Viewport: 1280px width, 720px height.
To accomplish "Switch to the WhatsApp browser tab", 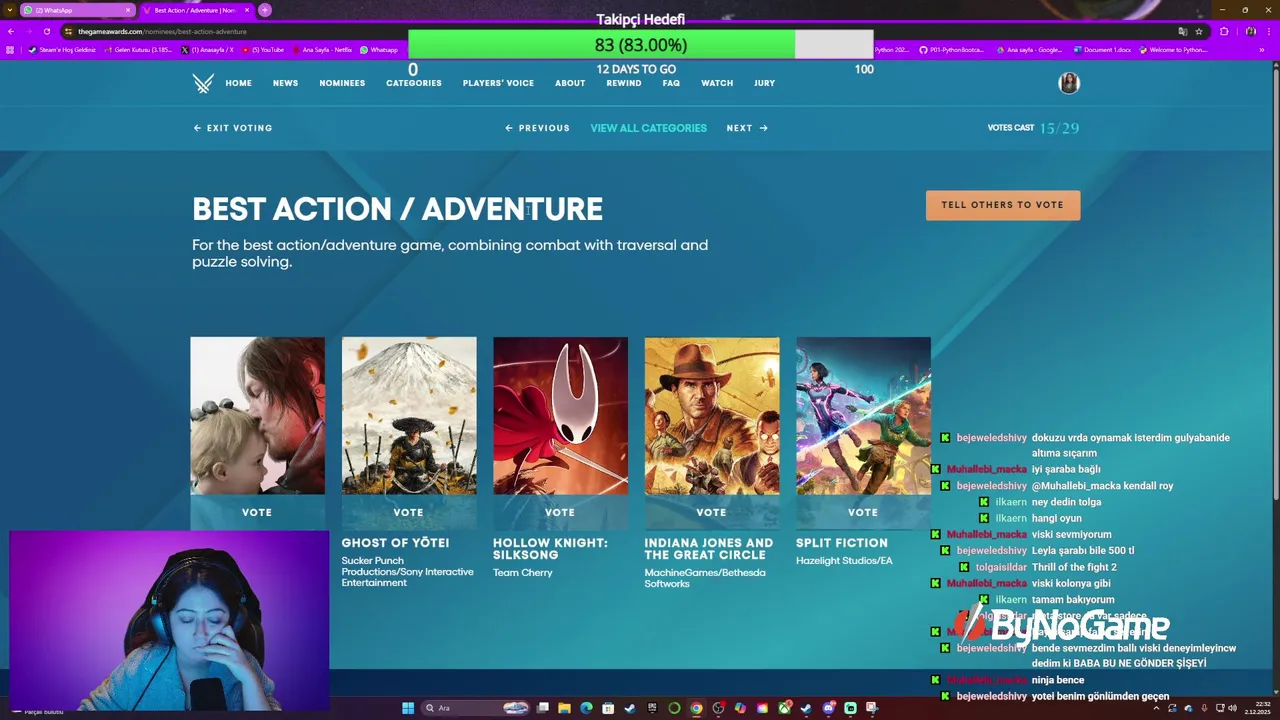I will click(78, 10).
